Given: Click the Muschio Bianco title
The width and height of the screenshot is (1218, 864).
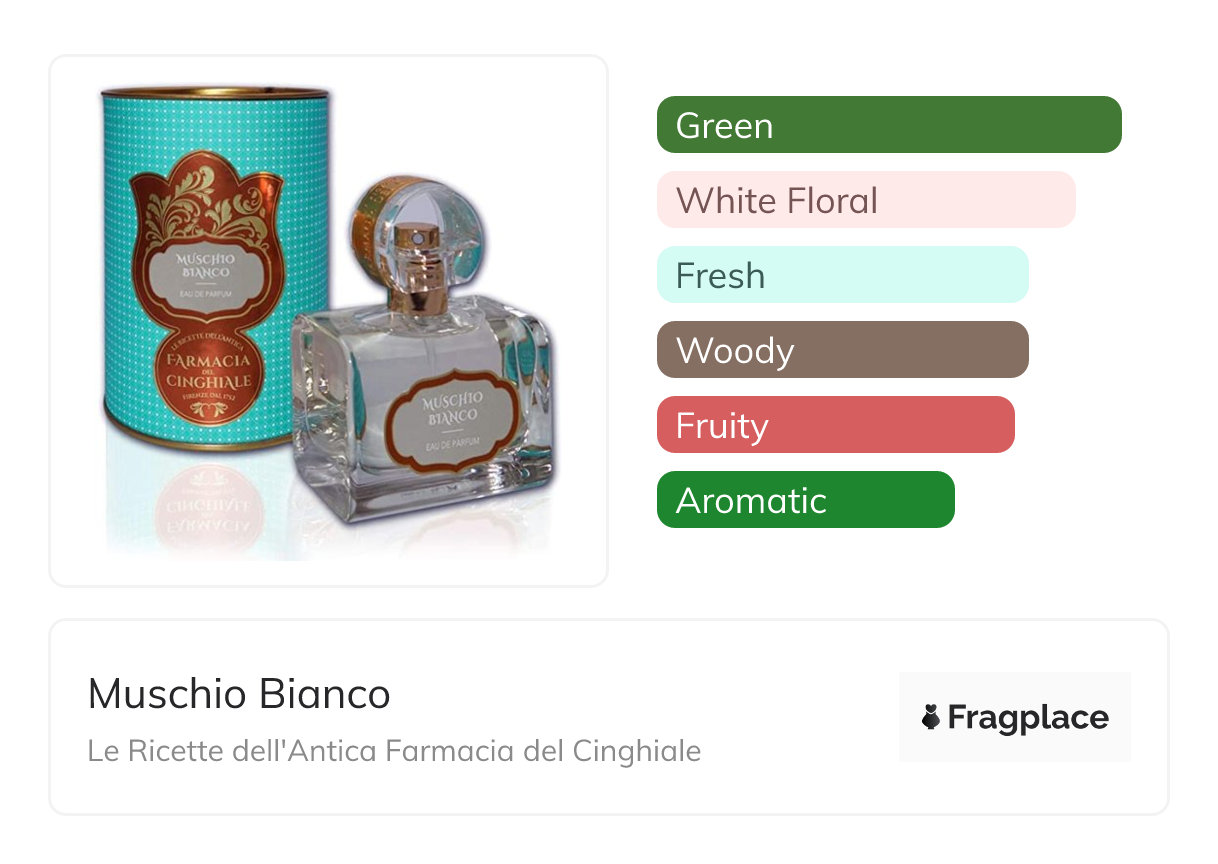Looking at the screenshot, I should tap(239, 694).
